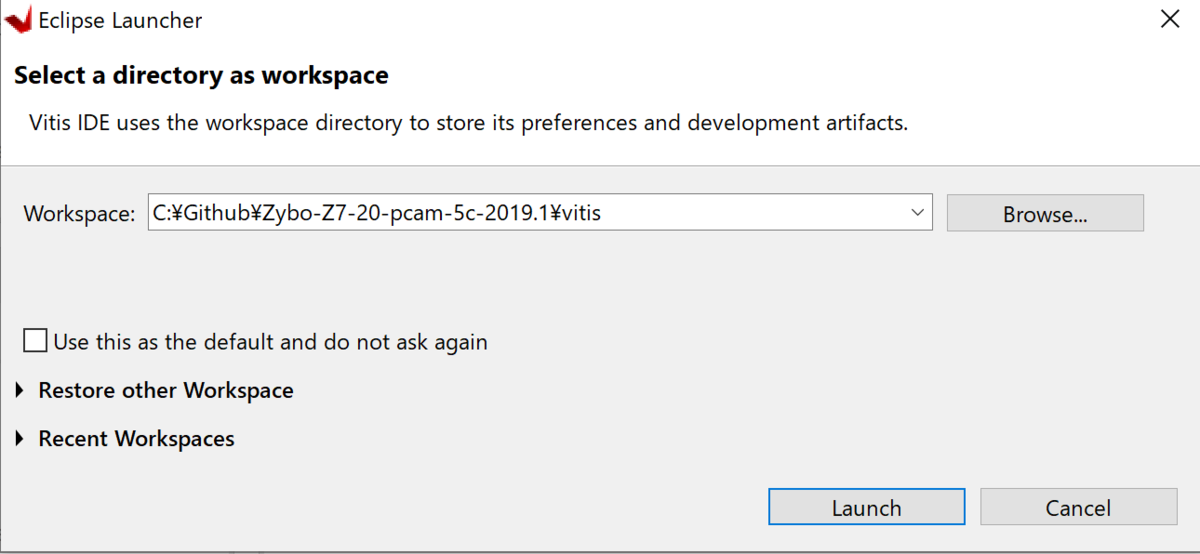The width and height of the screenshot is (1200, 554).
Task: Expand the triangle beside Recent Workspaces
Action: pos(21,439)
